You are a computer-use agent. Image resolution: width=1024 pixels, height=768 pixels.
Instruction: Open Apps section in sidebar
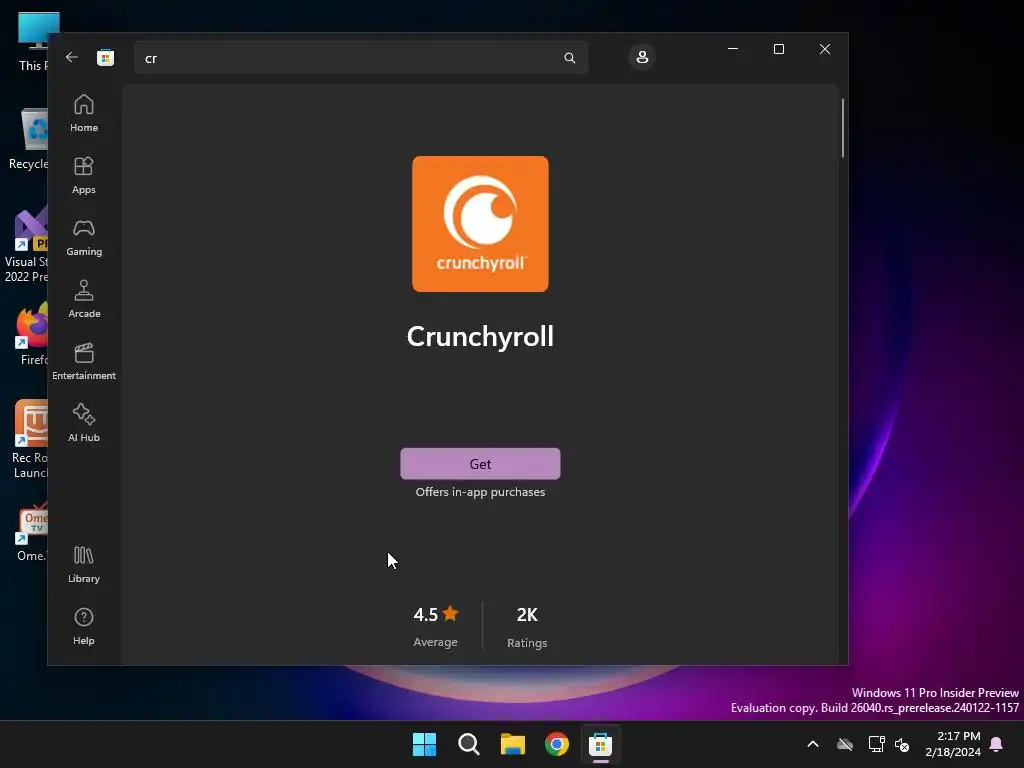click(84, 176)
